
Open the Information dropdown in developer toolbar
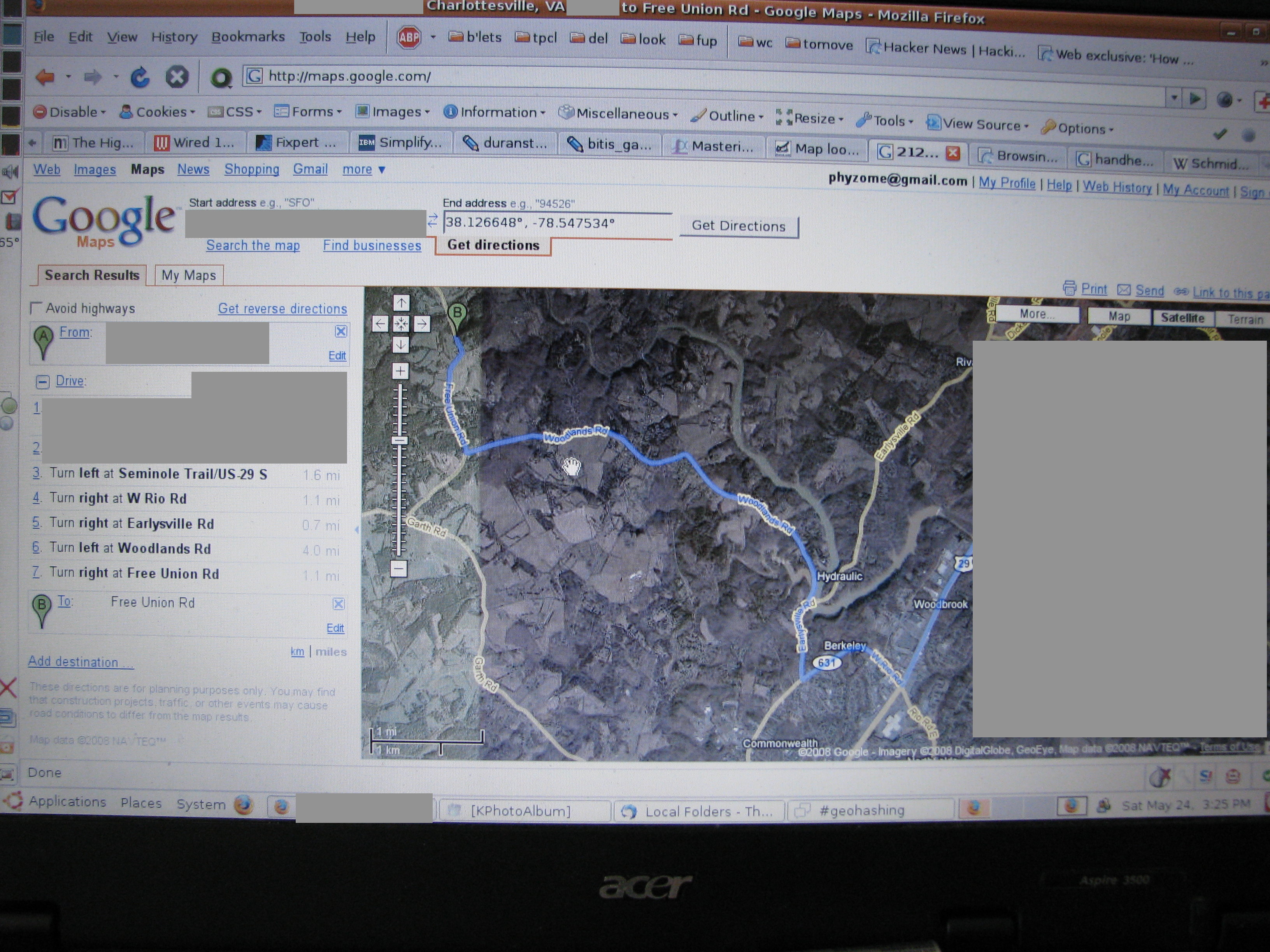[494, 112]
